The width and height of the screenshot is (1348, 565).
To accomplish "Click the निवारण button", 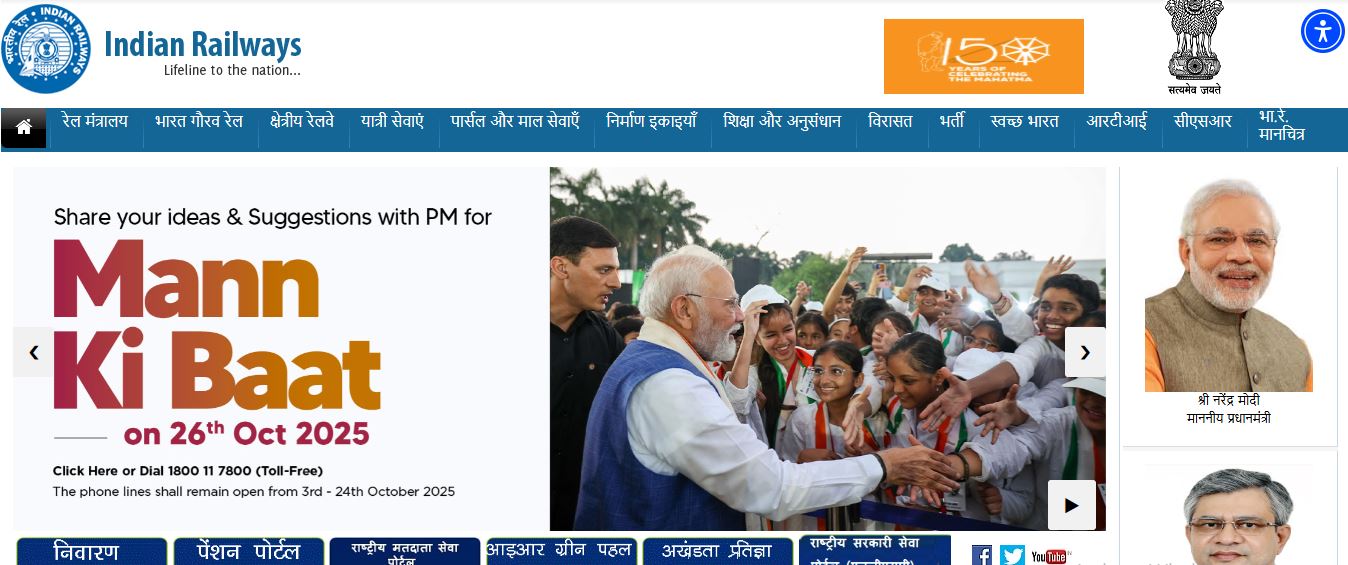I will pyautogui.click(x=91, y=551).
